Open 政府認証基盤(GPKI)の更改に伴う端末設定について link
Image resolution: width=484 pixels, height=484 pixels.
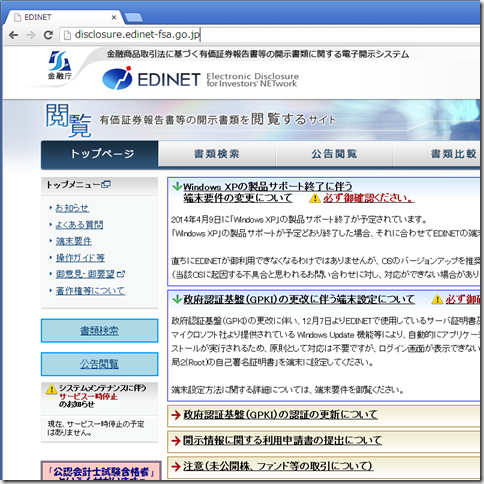(299, 299)
